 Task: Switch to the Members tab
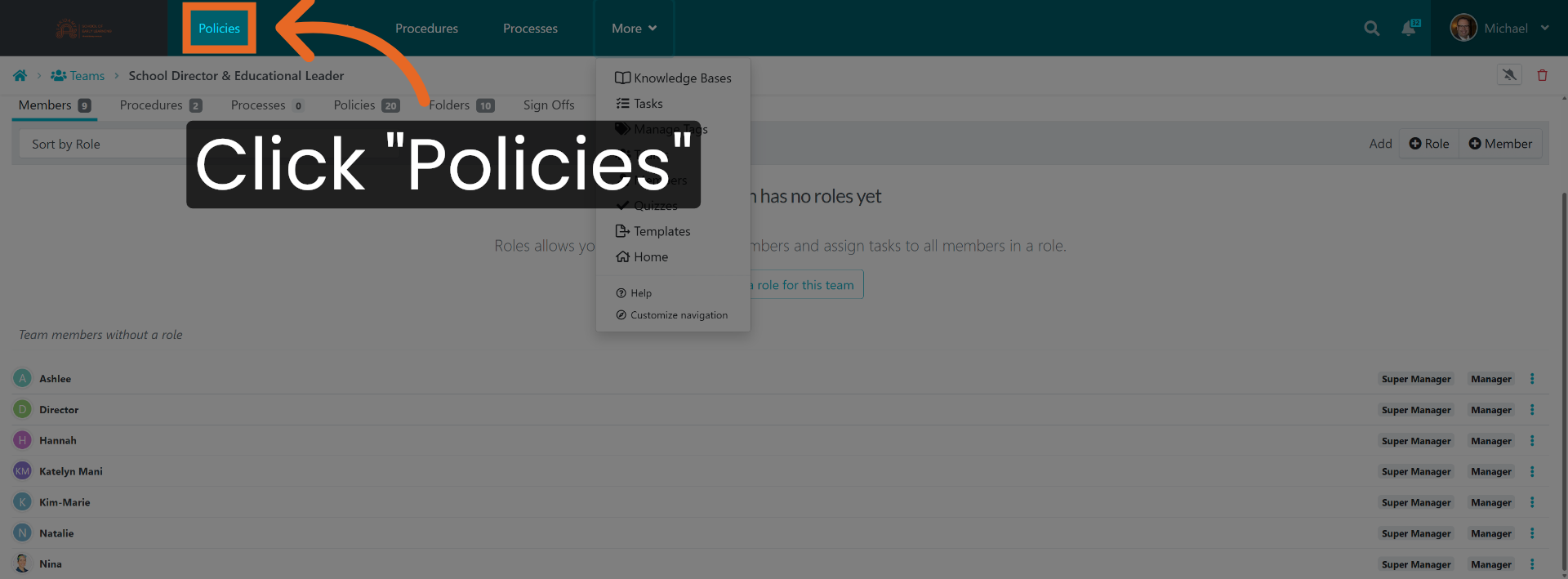click(55, 105)
